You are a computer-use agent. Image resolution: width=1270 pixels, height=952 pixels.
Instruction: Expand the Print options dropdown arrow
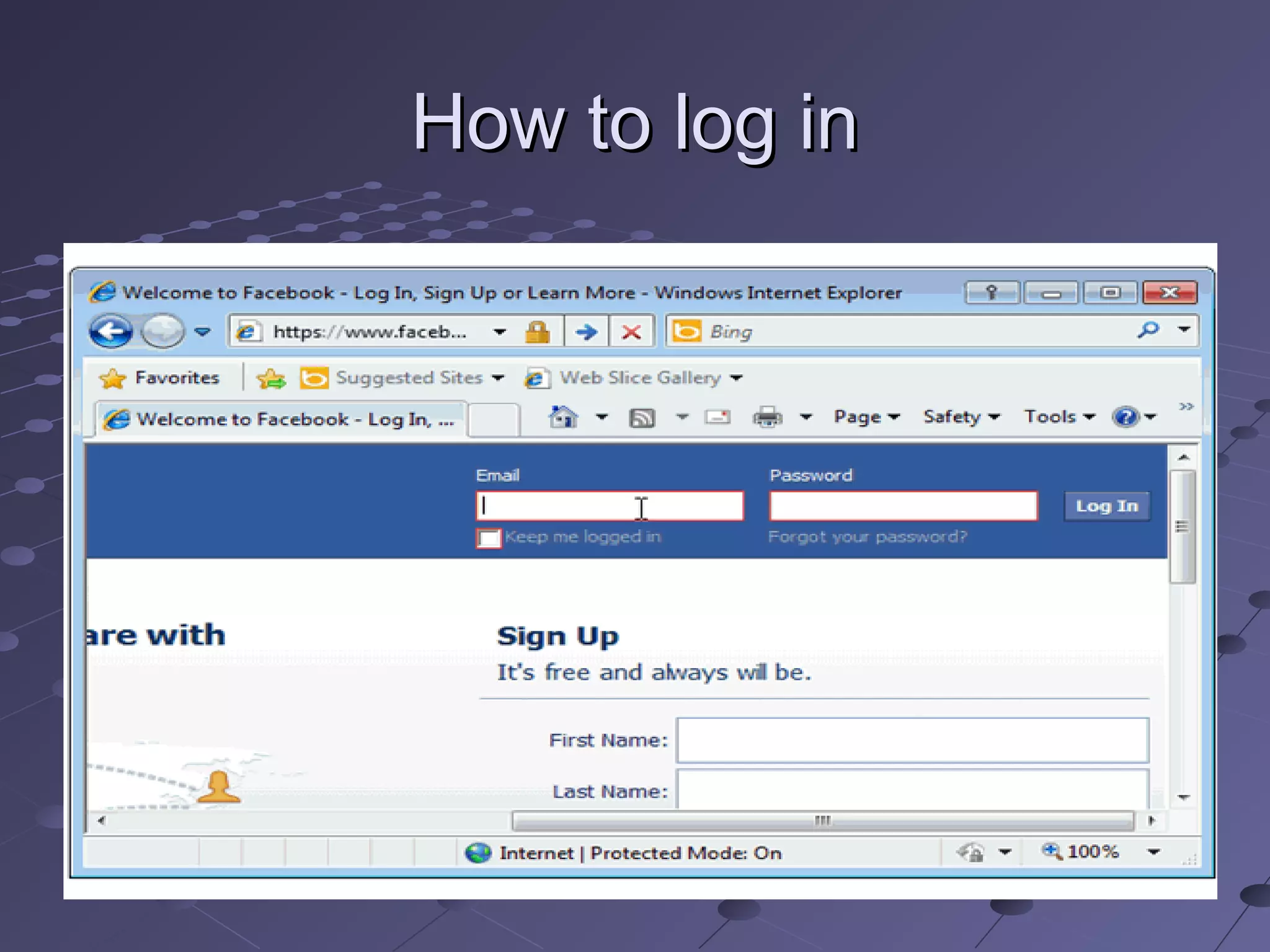tap(806, 417)
